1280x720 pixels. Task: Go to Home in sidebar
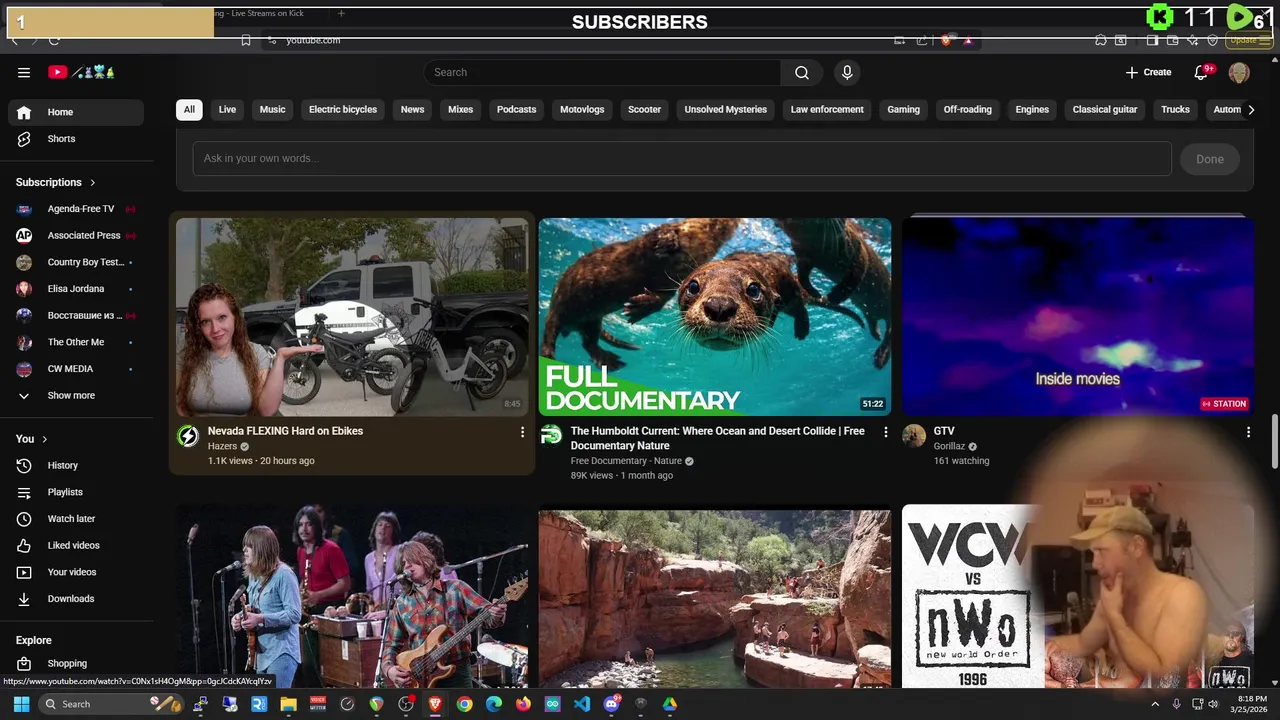(x=76, y=112)
